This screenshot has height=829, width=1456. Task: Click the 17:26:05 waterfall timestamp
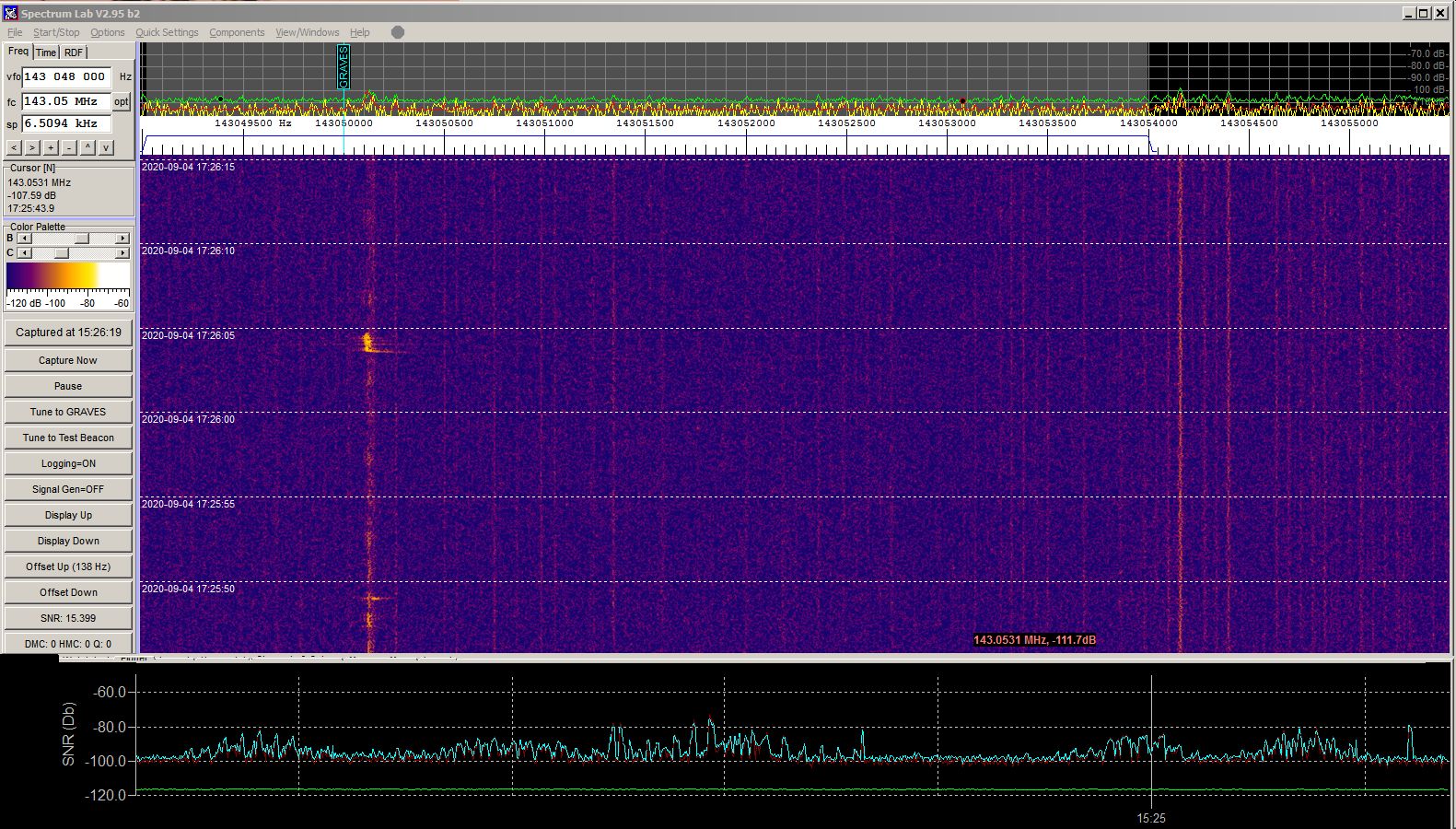(188, 335)
